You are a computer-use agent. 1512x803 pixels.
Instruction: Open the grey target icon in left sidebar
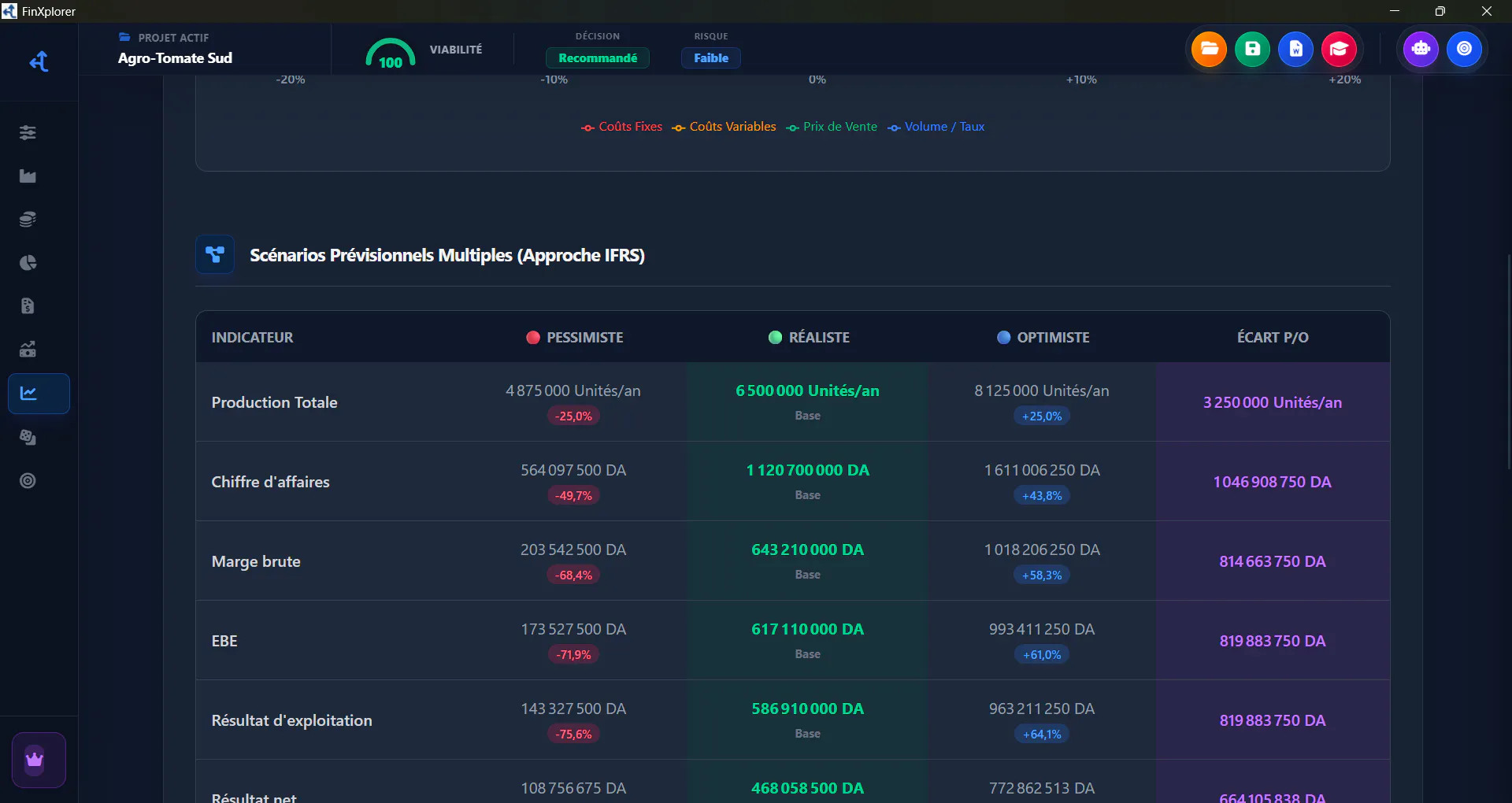28,481
